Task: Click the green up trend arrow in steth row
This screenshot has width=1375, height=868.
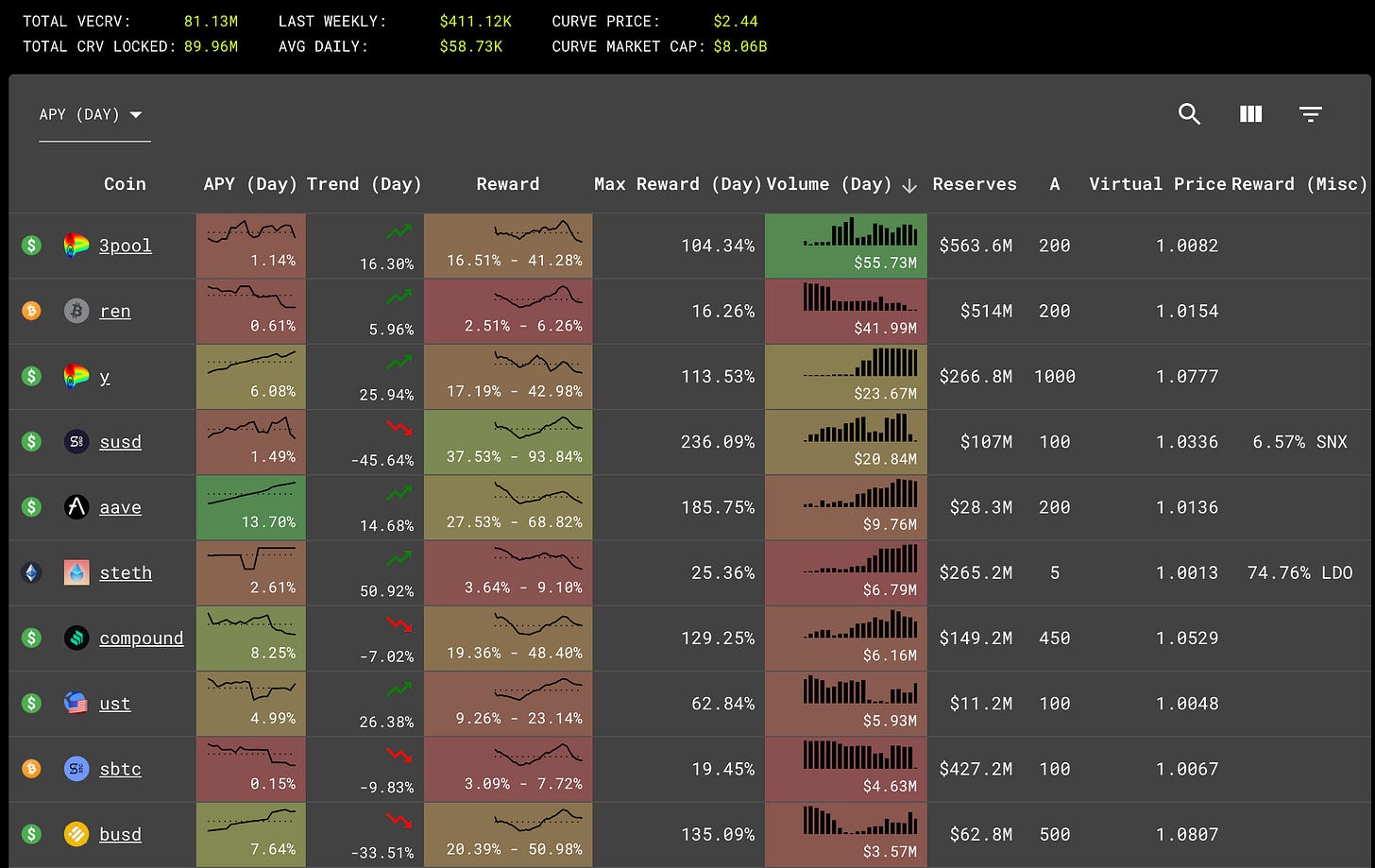Action: tap(399, 558)
